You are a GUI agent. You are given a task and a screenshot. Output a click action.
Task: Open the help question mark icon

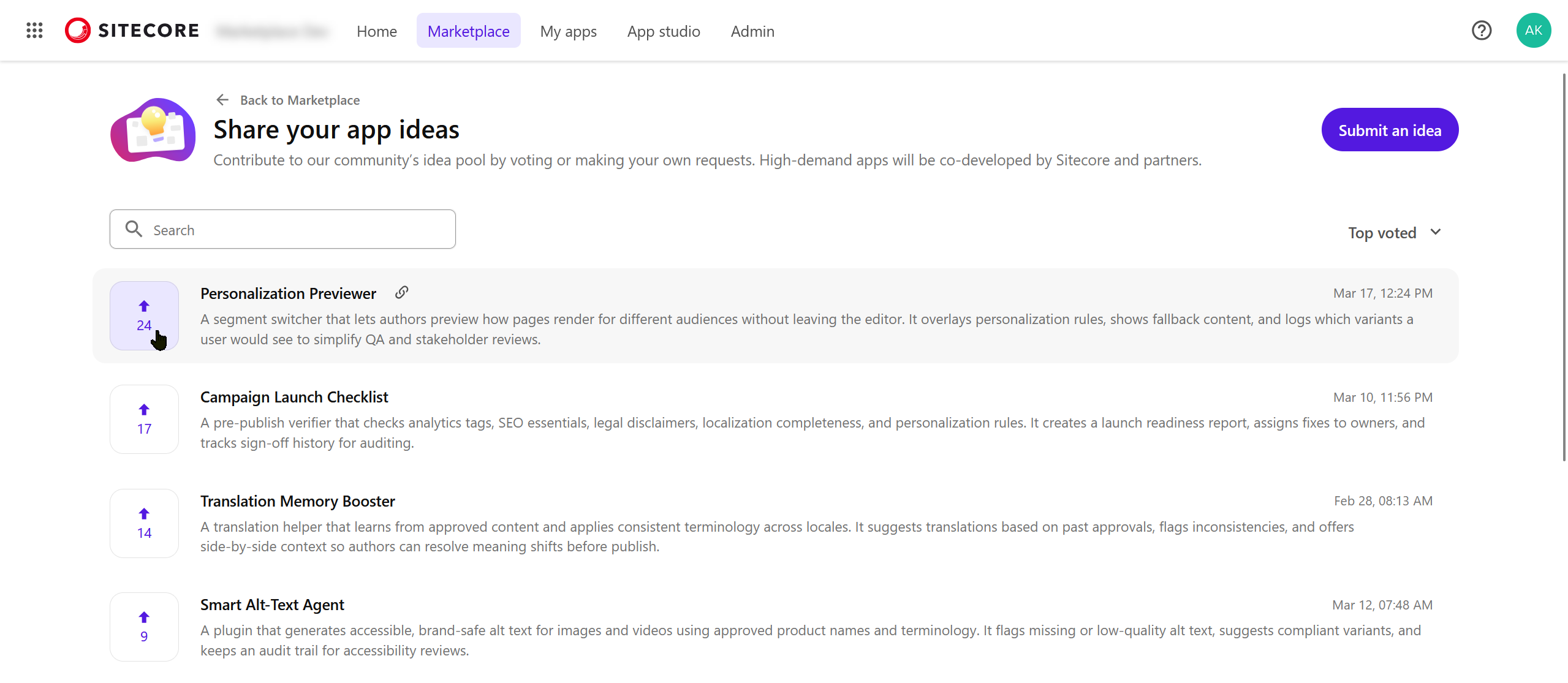pyautogui.click(x=1482, y=30)
